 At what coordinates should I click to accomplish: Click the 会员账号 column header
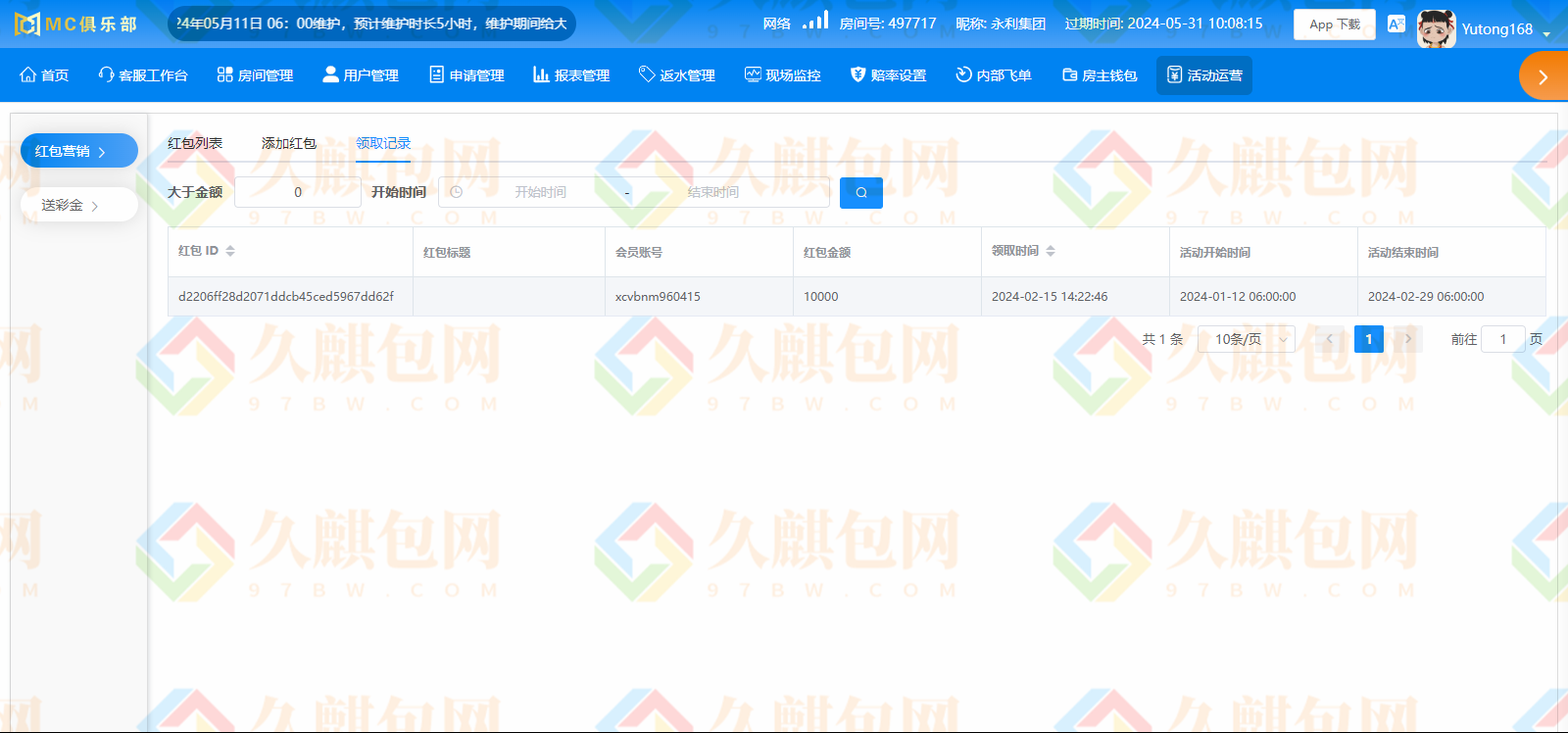[x=639, y=252]
